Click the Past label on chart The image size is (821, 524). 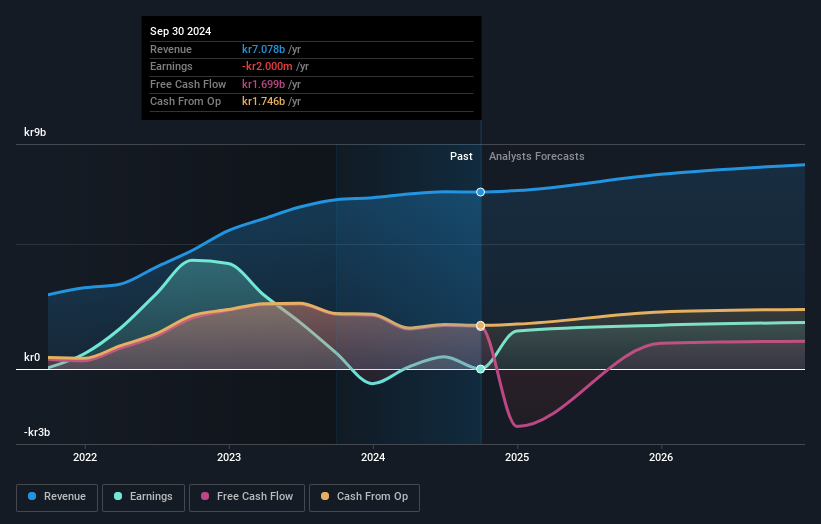(461, 156)
